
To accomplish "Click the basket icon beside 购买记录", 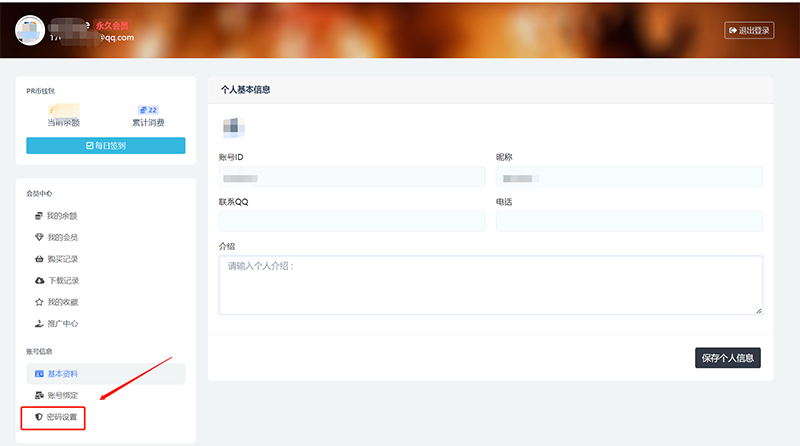I will (39, 259).
